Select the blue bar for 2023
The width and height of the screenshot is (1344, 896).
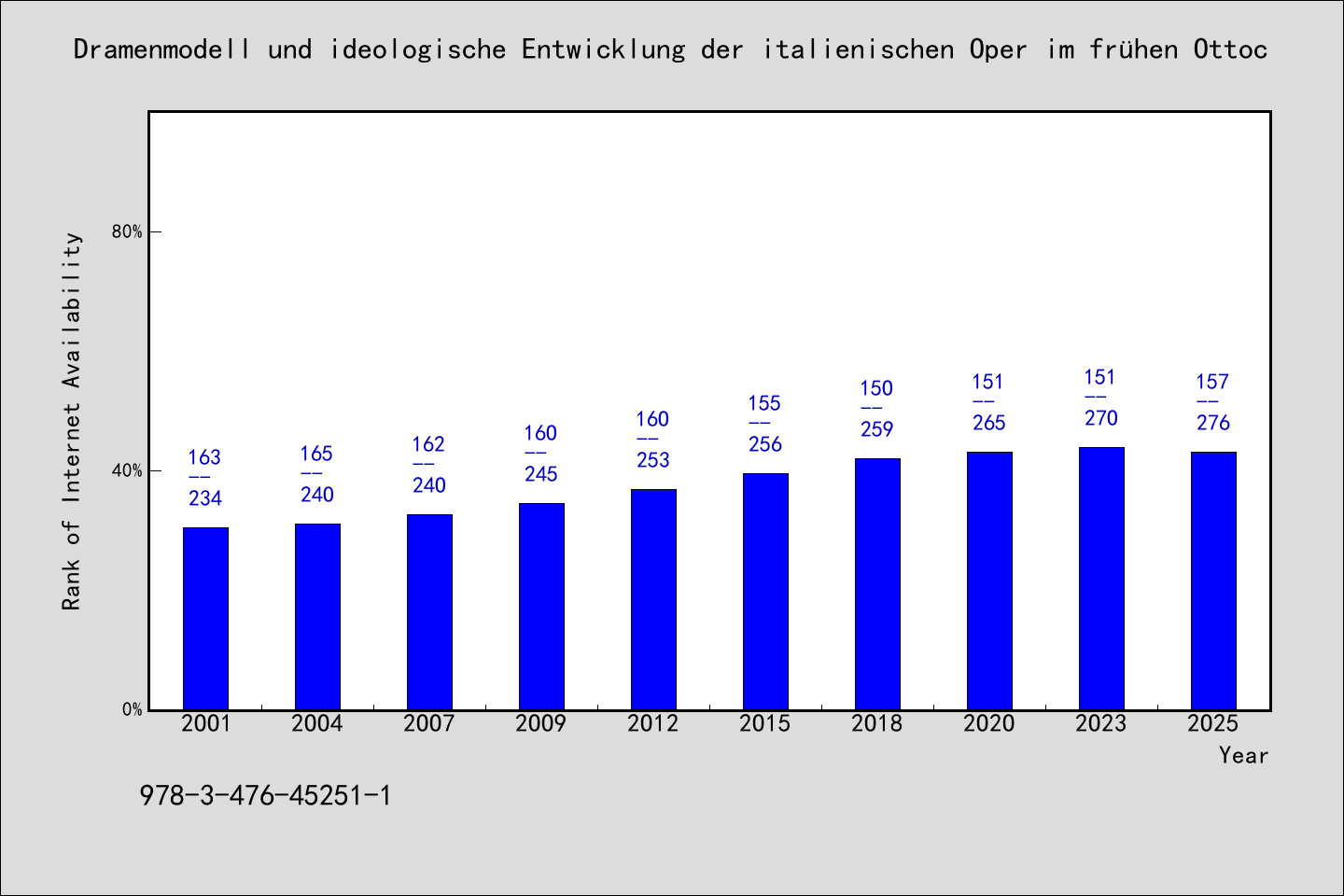pyautogui.click(x=1101, y=578)
